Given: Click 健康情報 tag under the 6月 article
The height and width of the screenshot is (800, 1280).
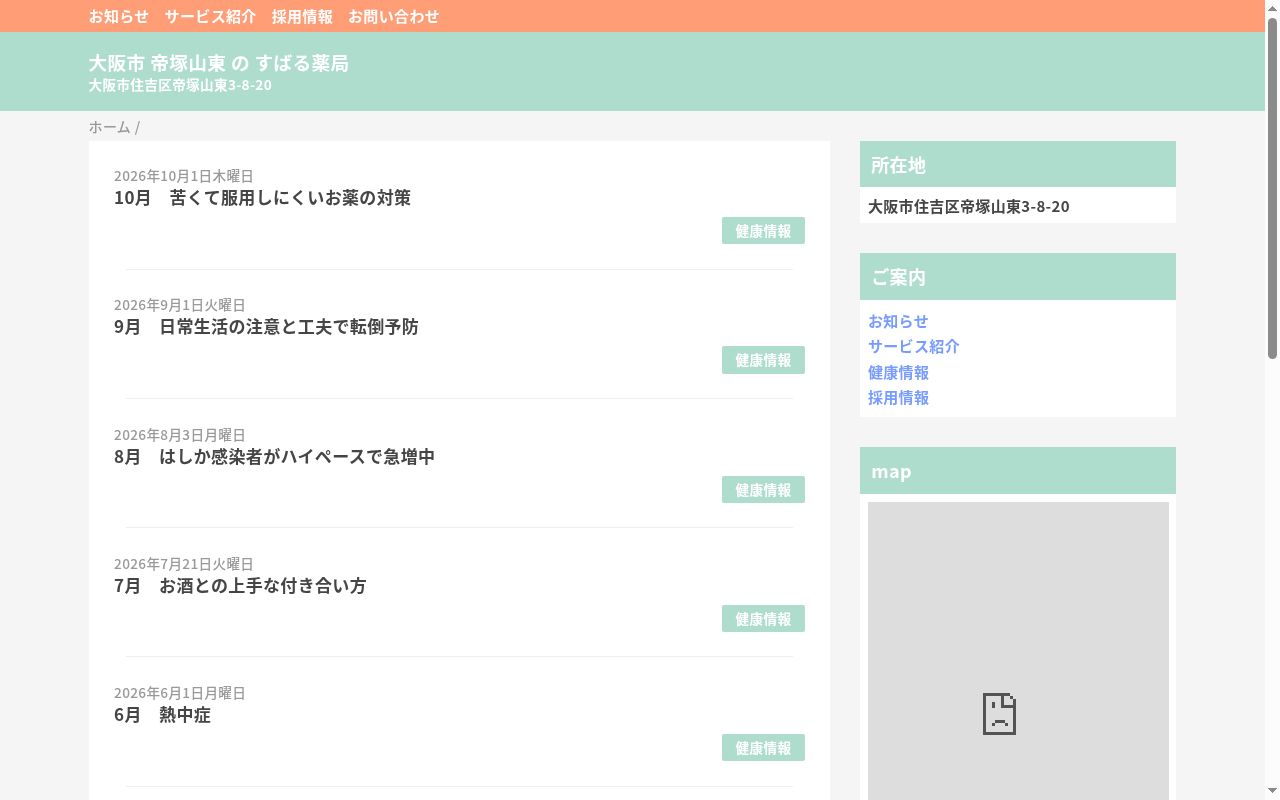Looking at the screenshot, I should 763,748.
